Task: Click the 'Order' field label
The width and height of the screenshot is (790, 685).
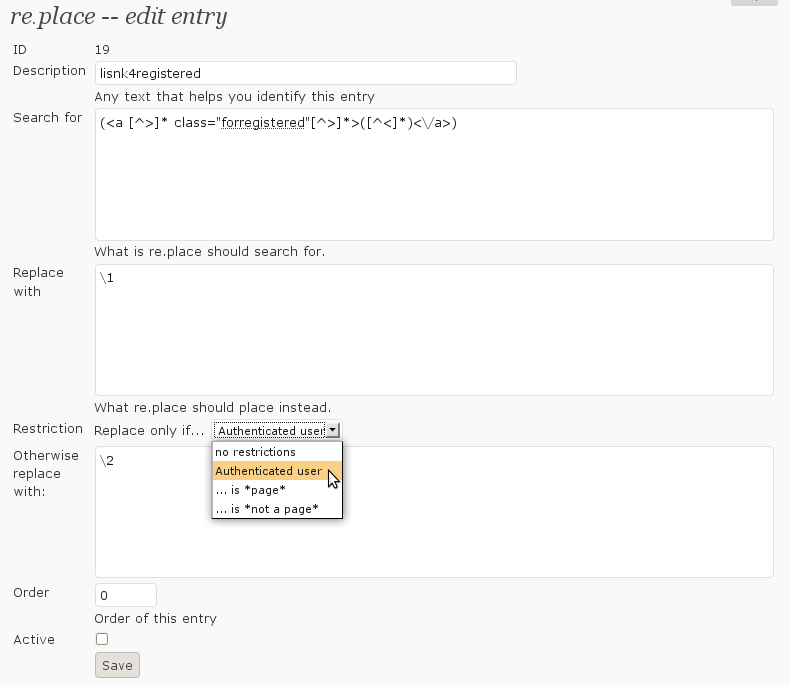Action: [x=31, y=592]
